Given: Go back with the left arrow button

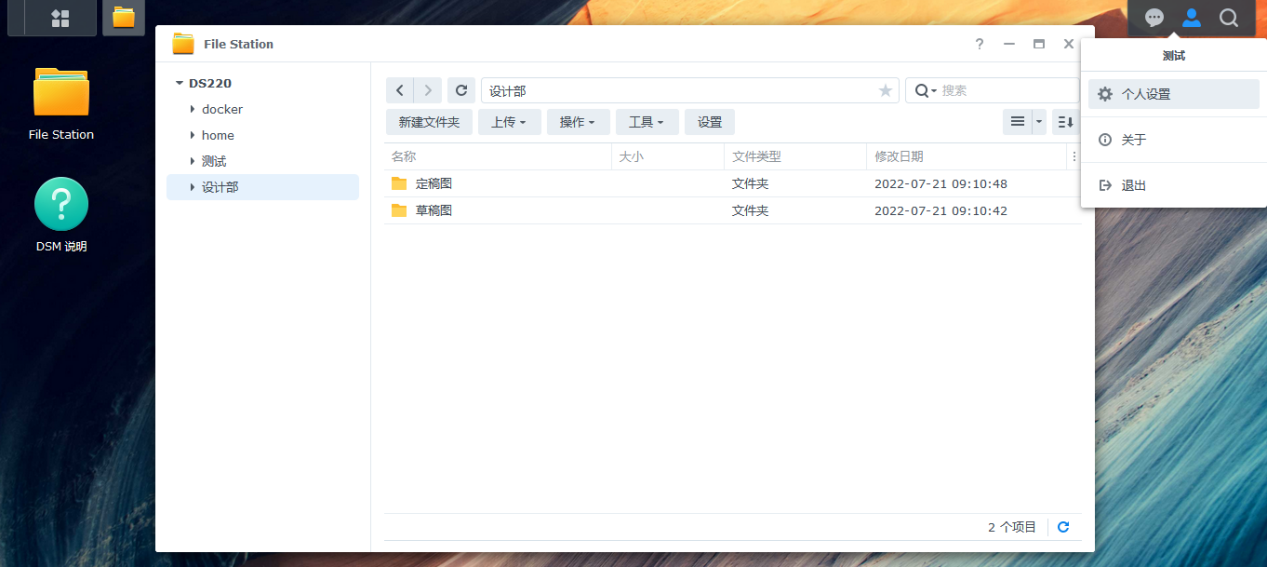Looking at the screenshot, I should (x=400, y=90).
